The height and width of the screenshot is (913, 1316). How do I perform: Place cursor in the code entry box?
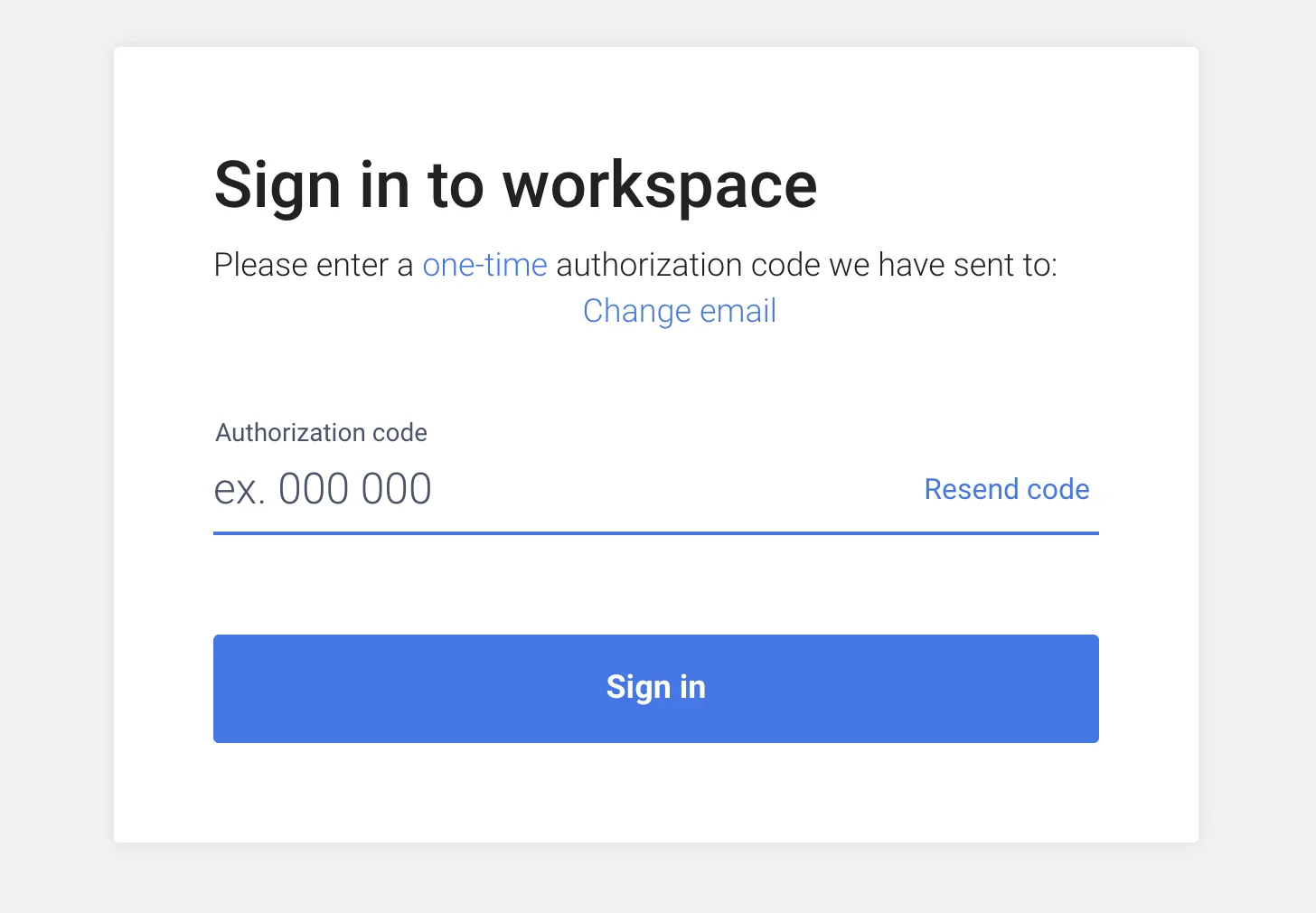tap(560, 489)
